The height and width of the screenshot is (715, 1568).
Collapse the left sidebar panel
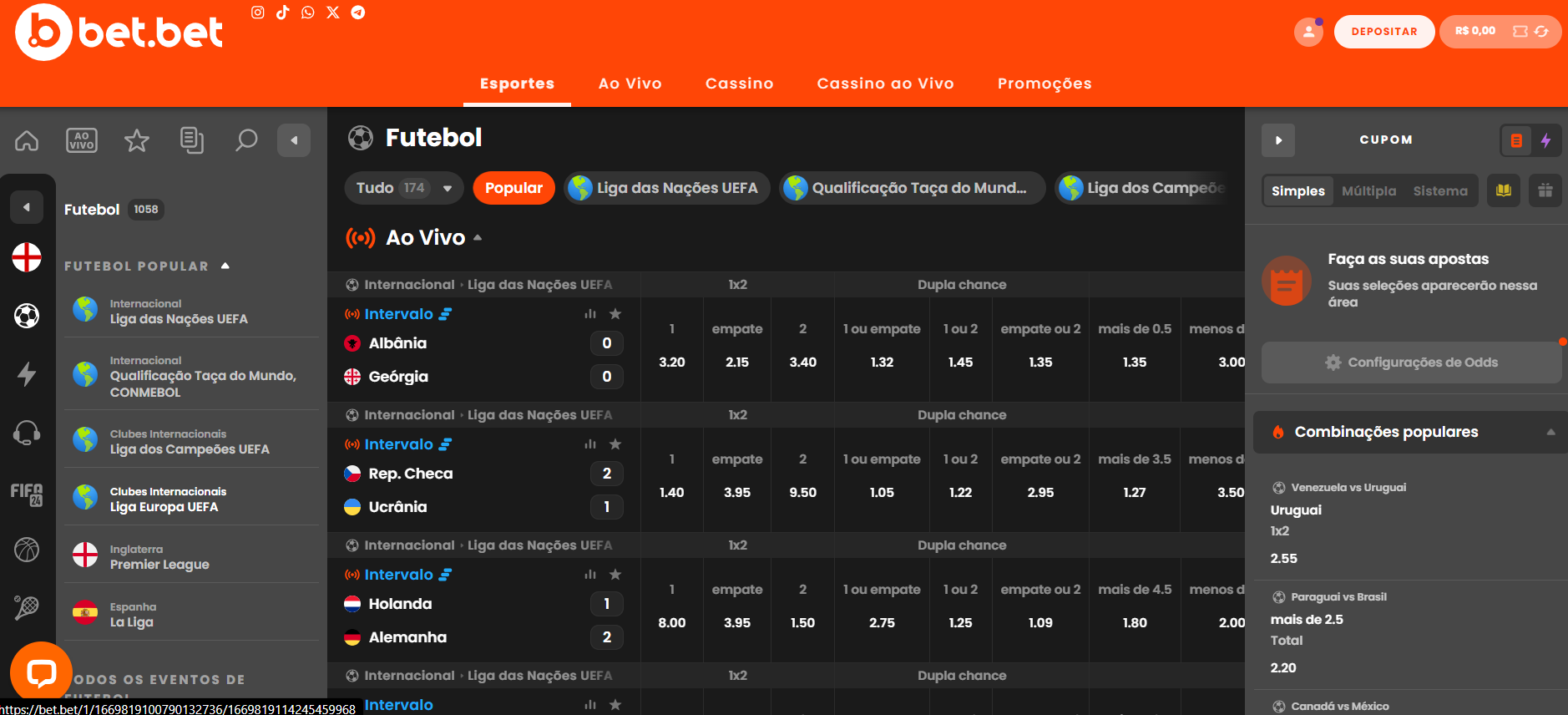point(294,140)
